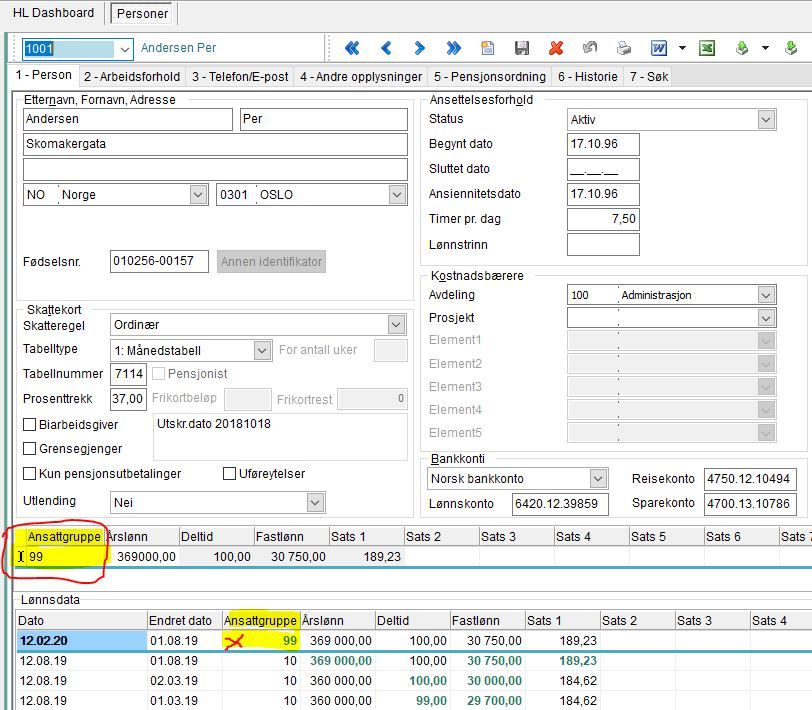Check the Uføreytelser checkbox

coord(230,474)
